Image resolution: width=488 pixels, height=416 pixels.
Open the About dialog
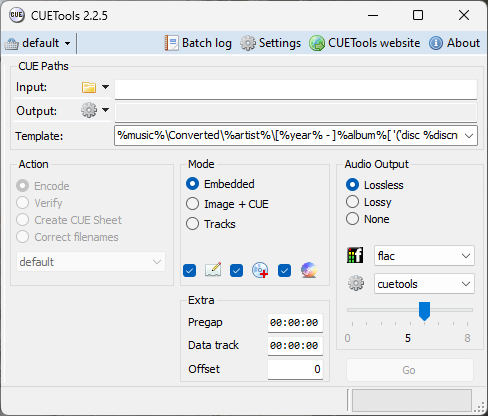[455, 43]
